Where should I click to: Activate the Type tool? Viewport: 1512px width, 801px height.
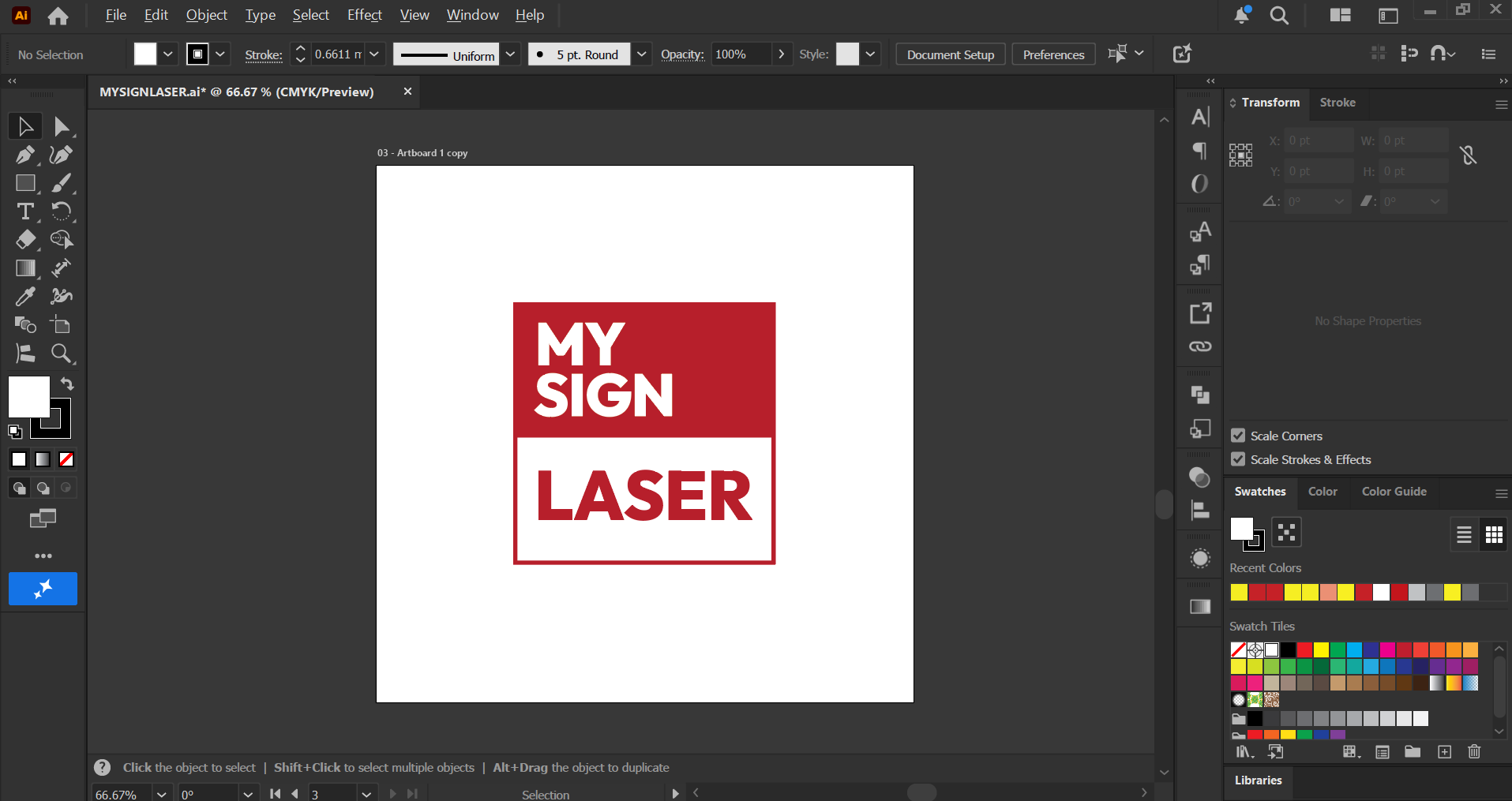[25, 211]
